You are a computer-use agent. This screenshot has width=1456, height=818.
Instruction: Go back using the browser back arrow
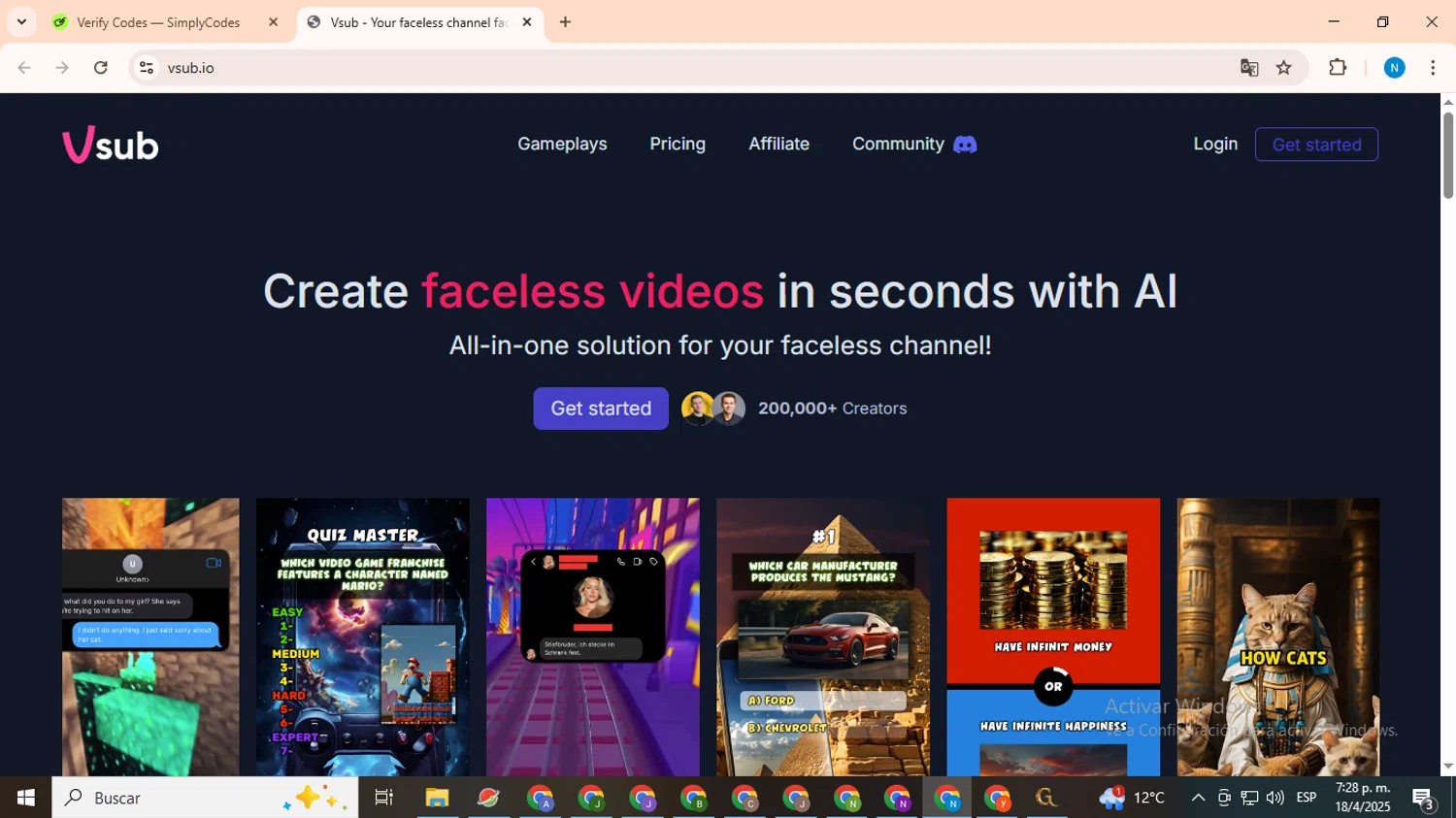[x=24, y=68]
